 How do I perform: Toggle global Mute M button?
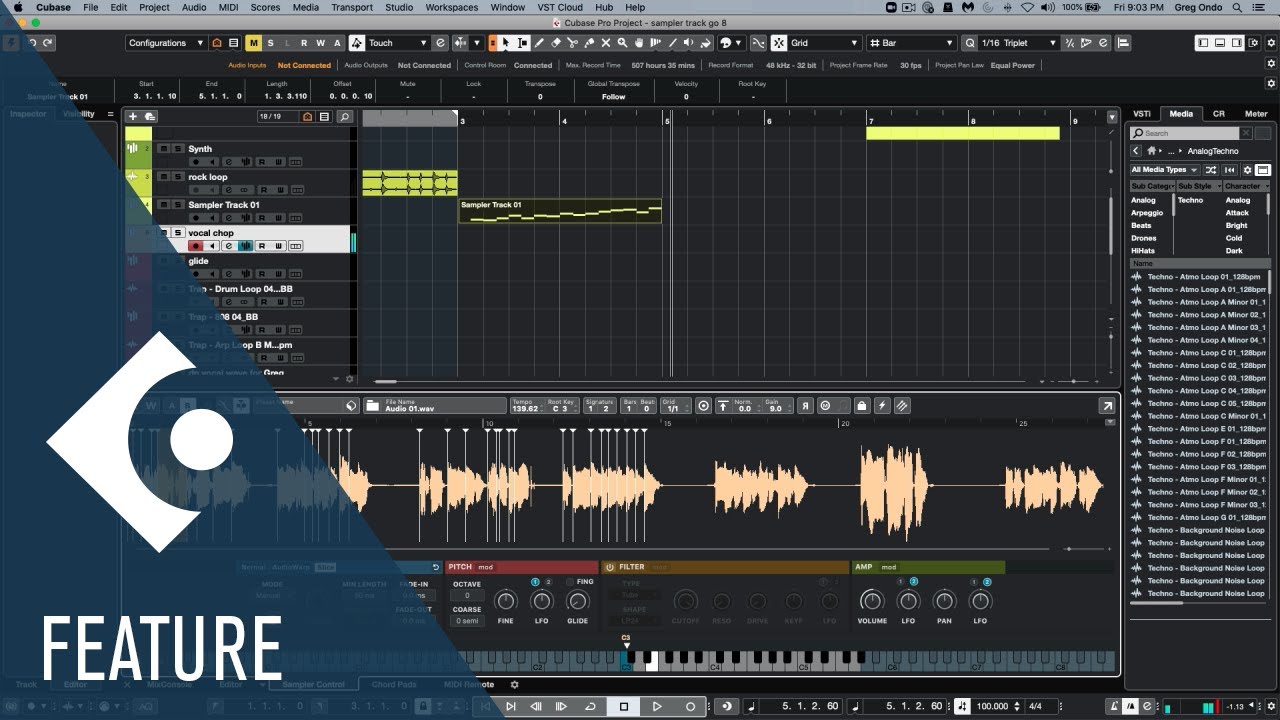pyautogui.click(x=253, y=43)
